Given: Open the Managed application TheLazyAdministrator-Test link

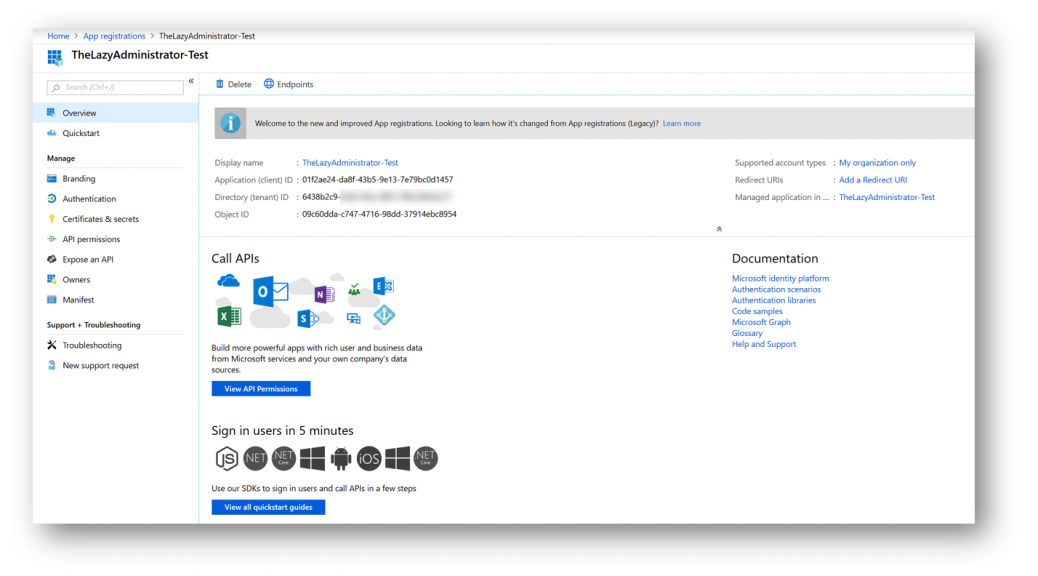Looking at the screenshot, I should point(886,197).
